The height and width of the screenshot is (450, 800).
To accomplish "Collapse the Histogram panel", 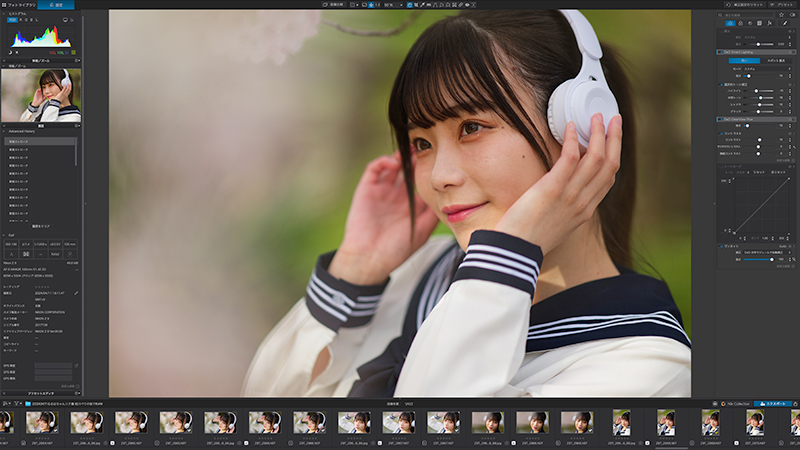I will pyautogui.click(x=4, y=14).
